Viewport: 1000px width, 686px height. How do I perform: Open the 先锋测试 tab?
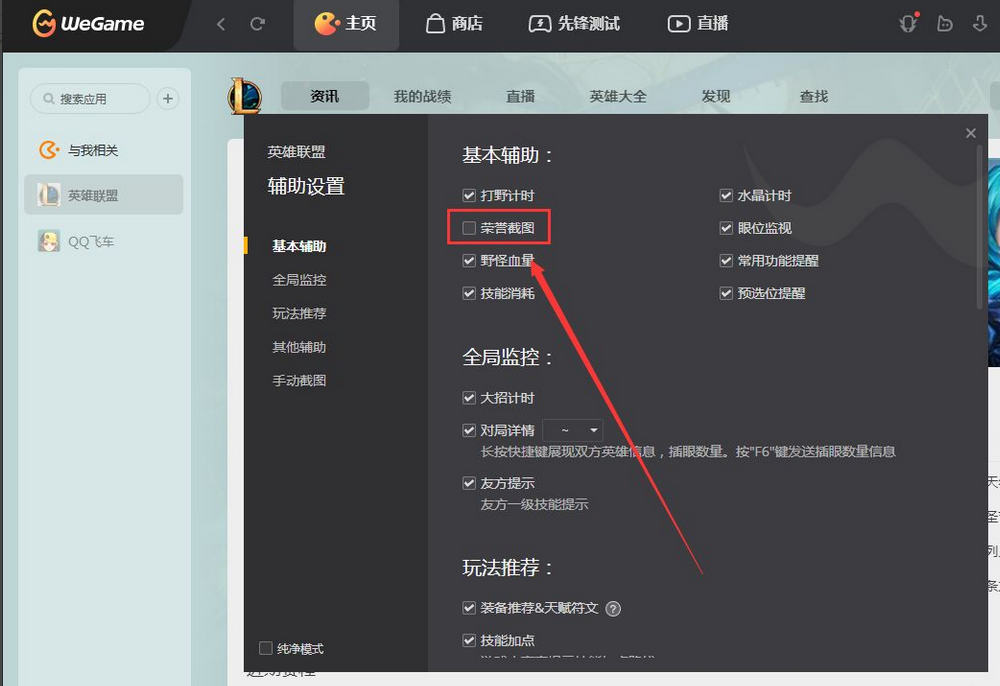pyautogui.click(x=574, y=24)
